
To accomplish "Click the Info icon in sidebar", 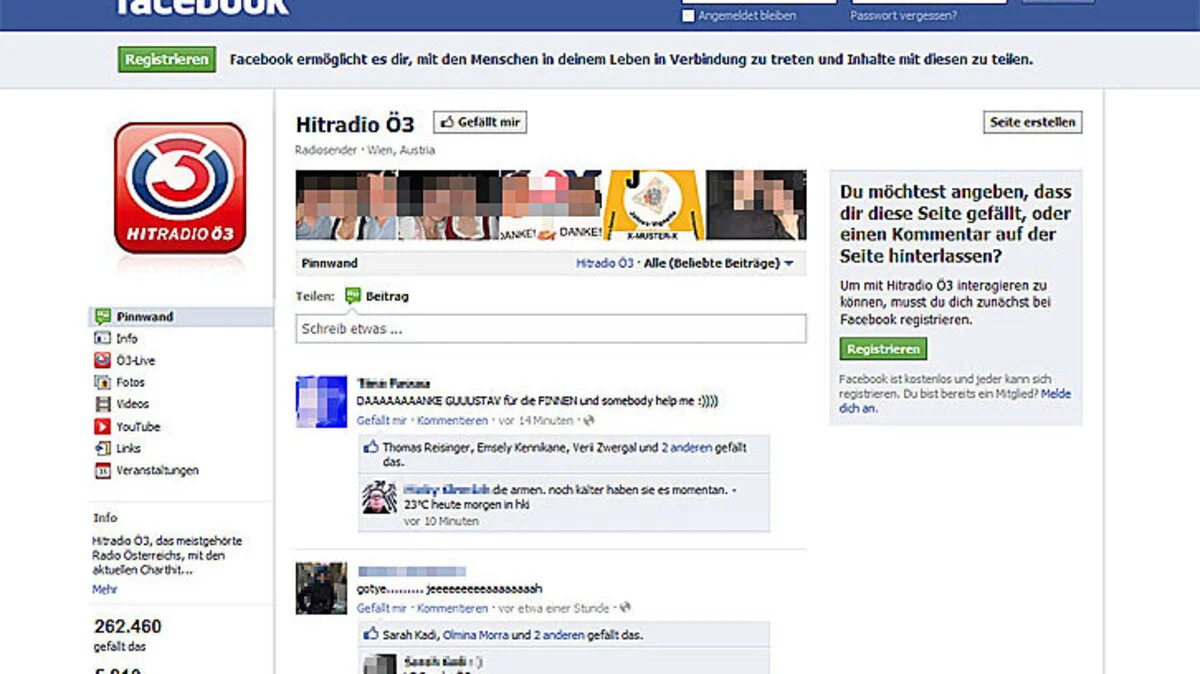I will click(102, 339).
